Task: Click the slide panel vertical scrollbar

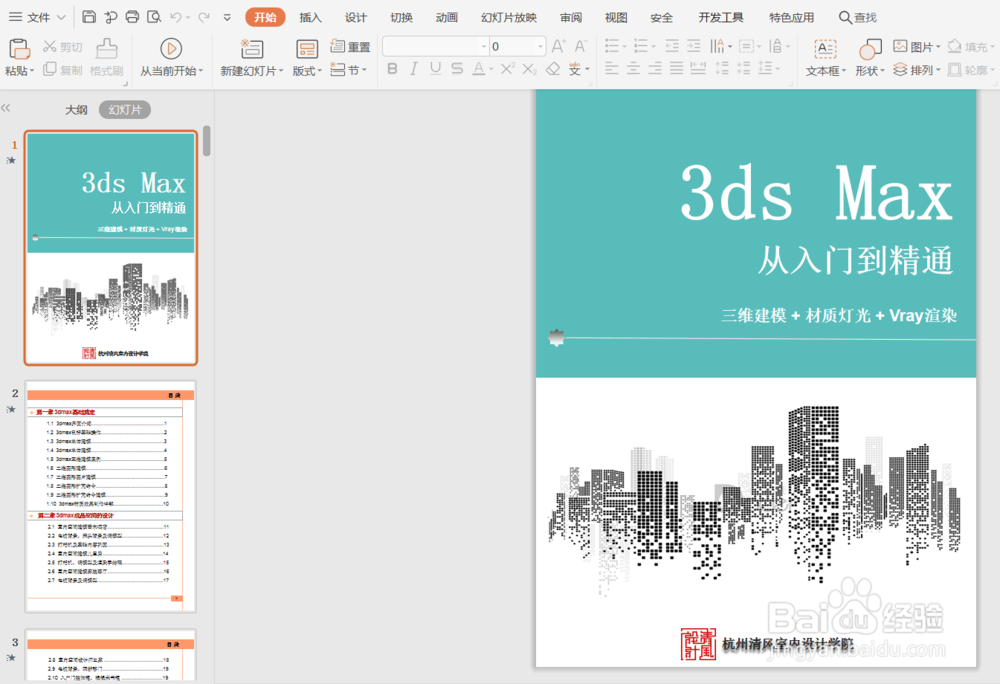Action: [207, 141]
